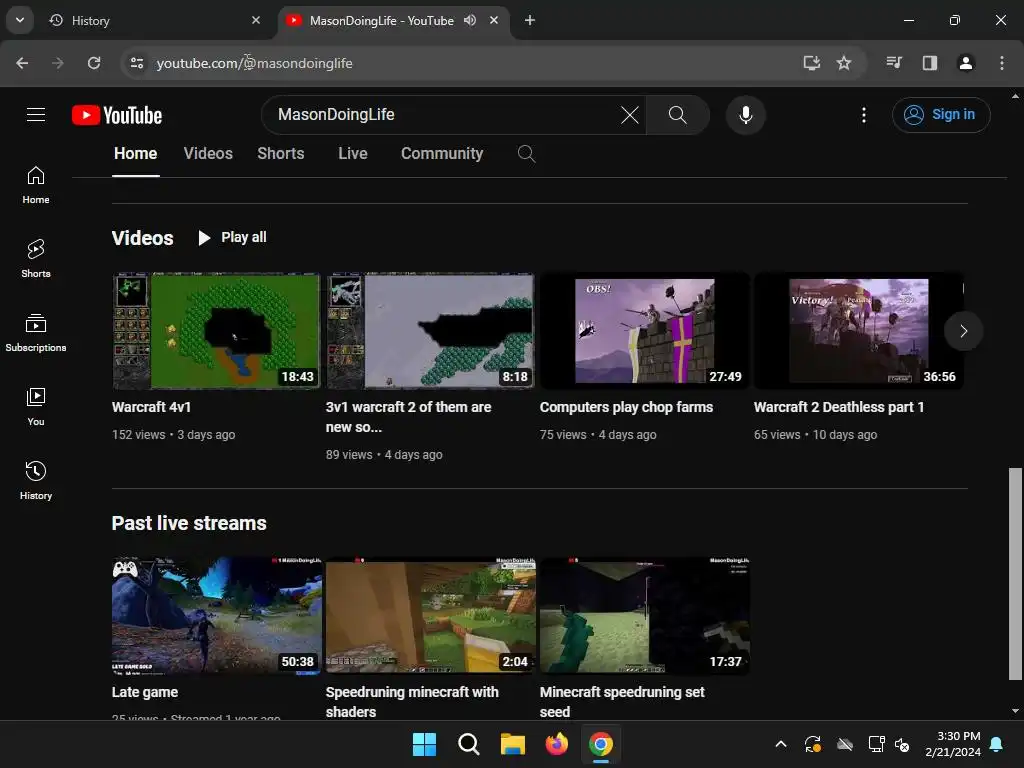The width and height of the screenshot is (1024, 768).
Task: Open Subscriptions in the left sidebar
Action: tap(36, 332)
